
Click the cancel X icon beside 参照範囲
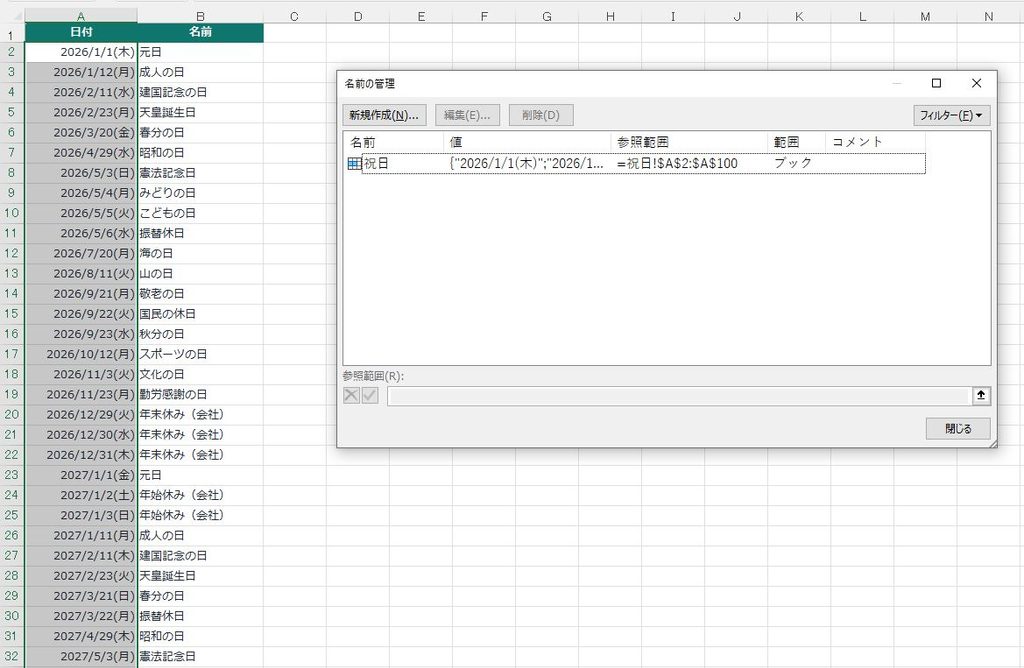(x=351, y=395)
